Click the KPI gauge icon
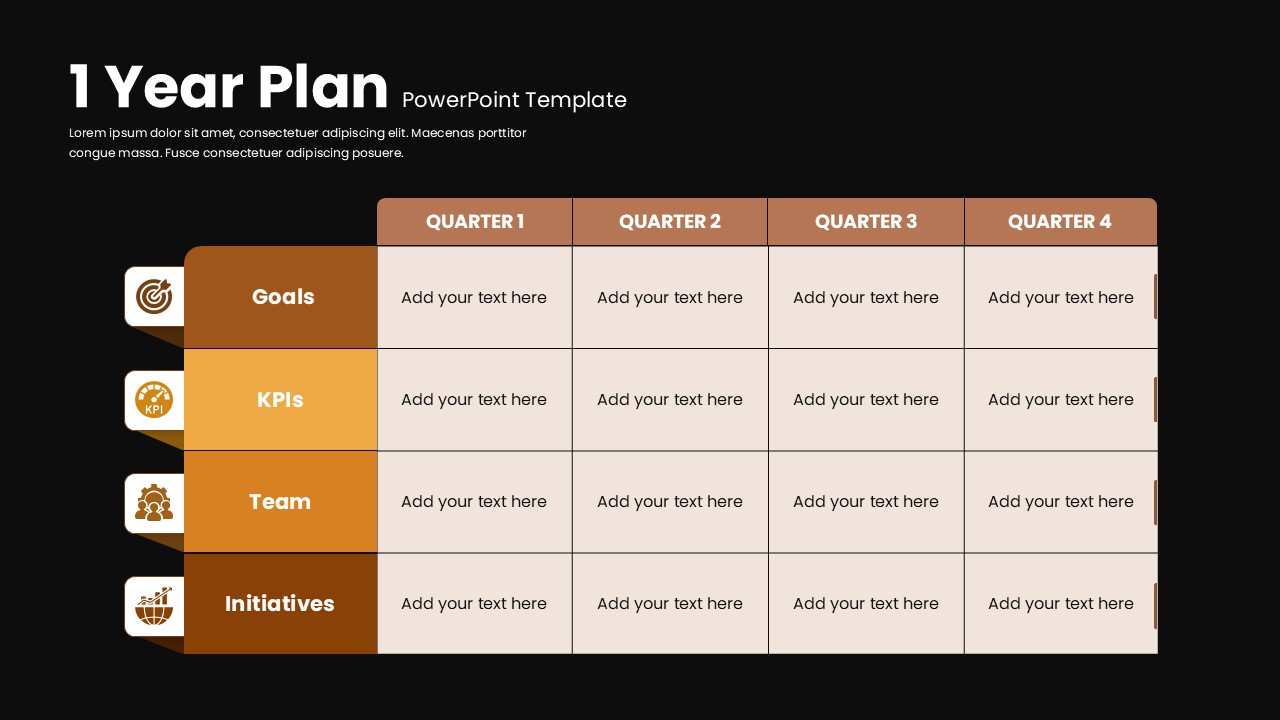 point(154,400)
